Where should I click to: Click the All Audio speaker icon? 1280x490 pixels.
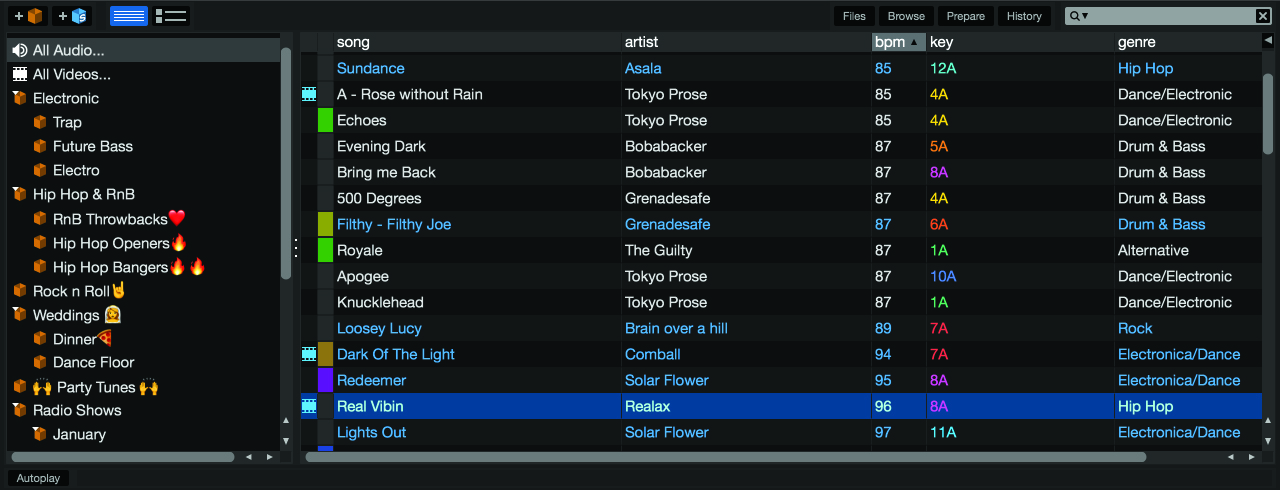point(19,50)
